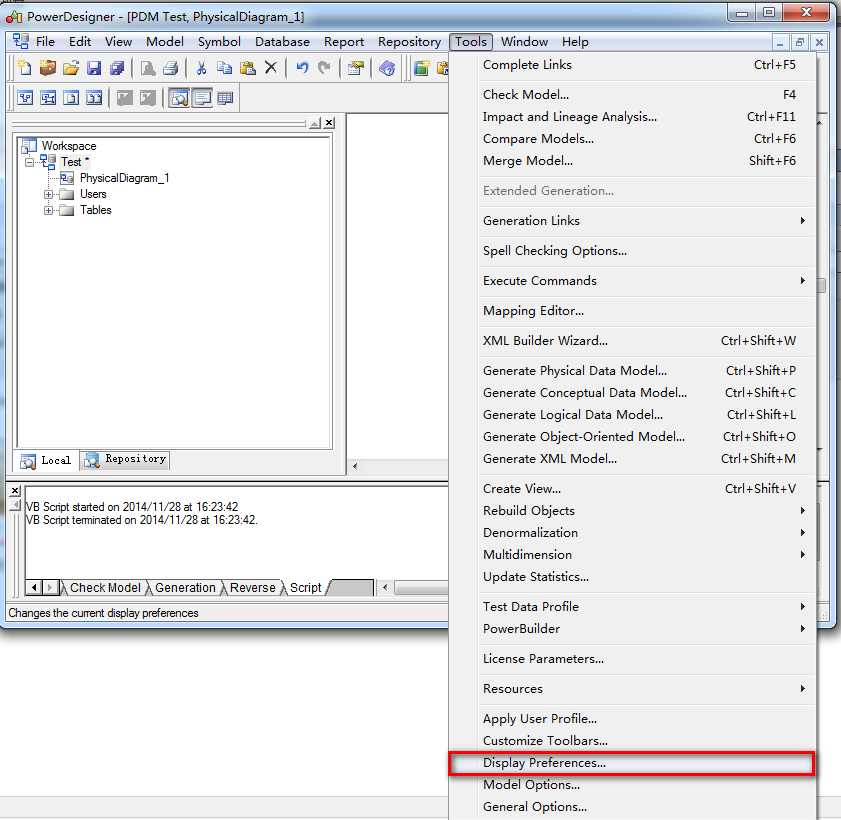The image size is (841, 820).
Task: Expand the Generation Links submenu
Action: (632, 220)
